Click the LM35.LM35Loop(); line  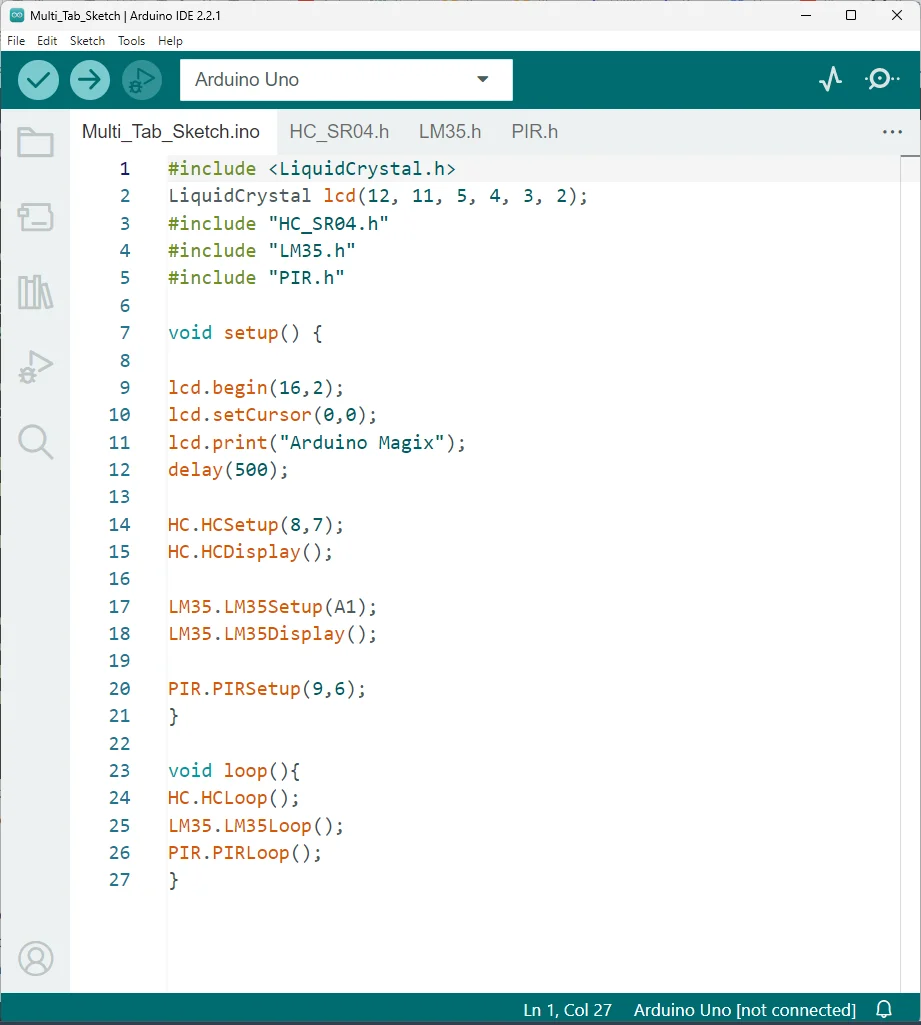pyautogui.click(x=256, y=826)
